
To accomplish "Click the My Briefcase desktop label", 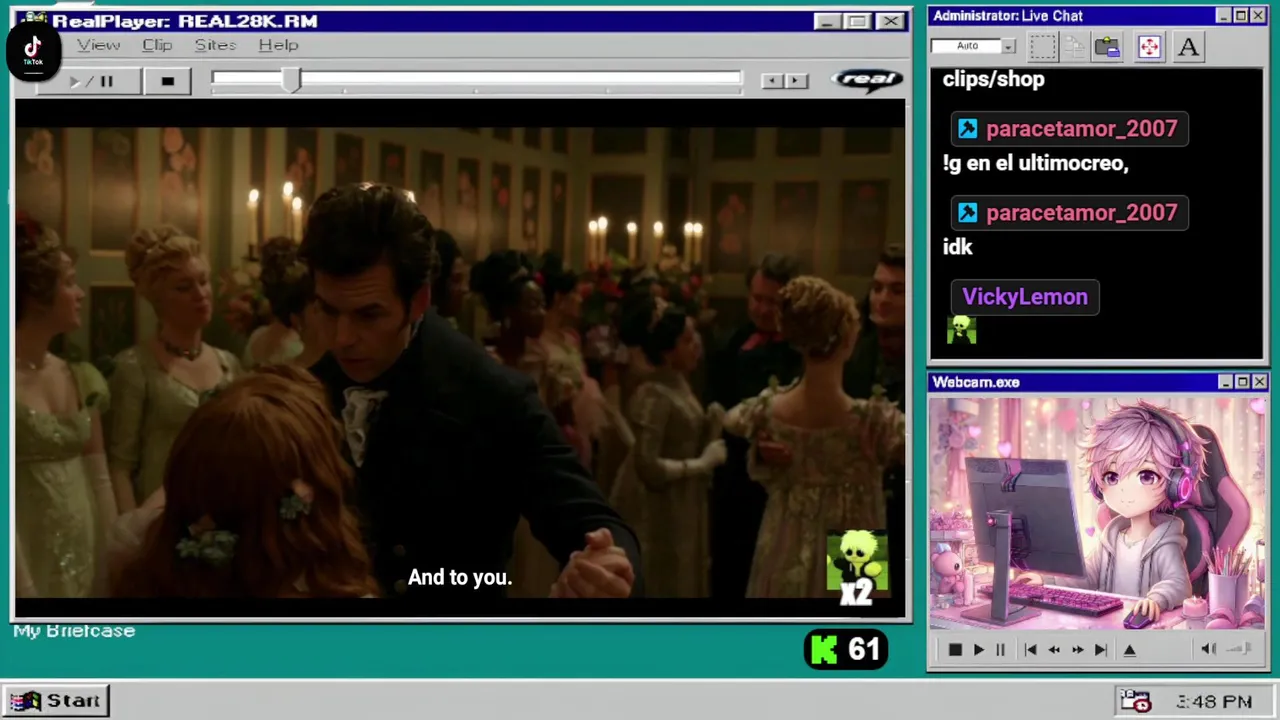I will tap(74, 631).
